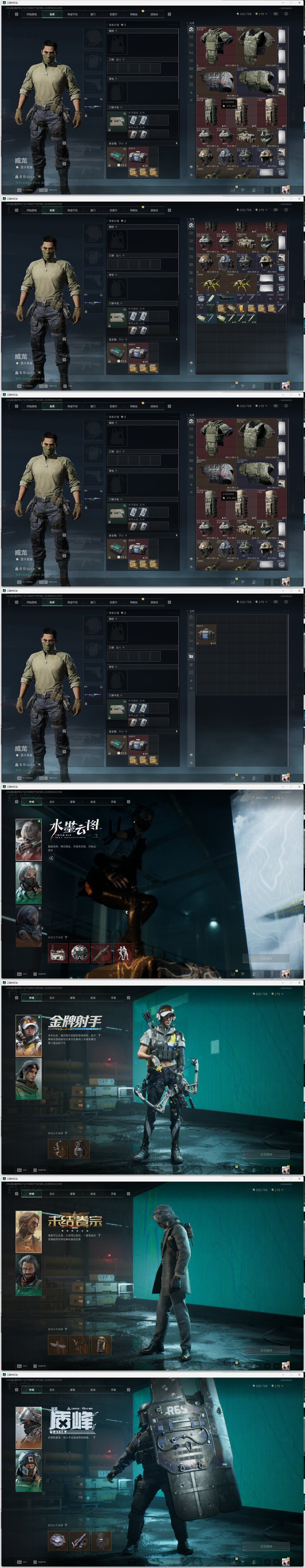This screenshot has width=305, height=1568.
Task: Select green-framed portrait in 未结卷宗 window
Action: click(29, 1275)
